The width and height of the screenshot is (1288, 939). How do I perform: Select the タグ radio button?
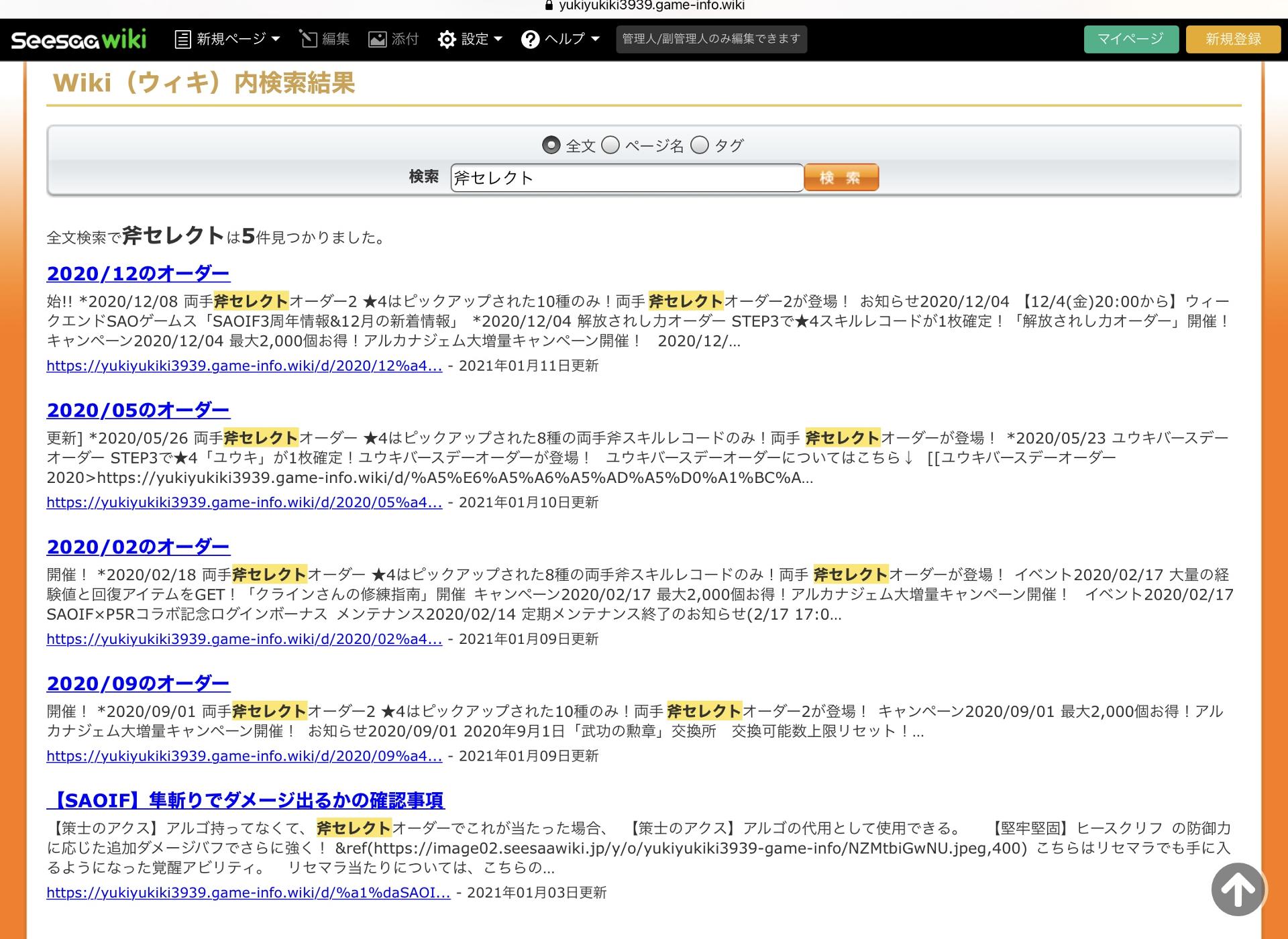tap(700, 145)
